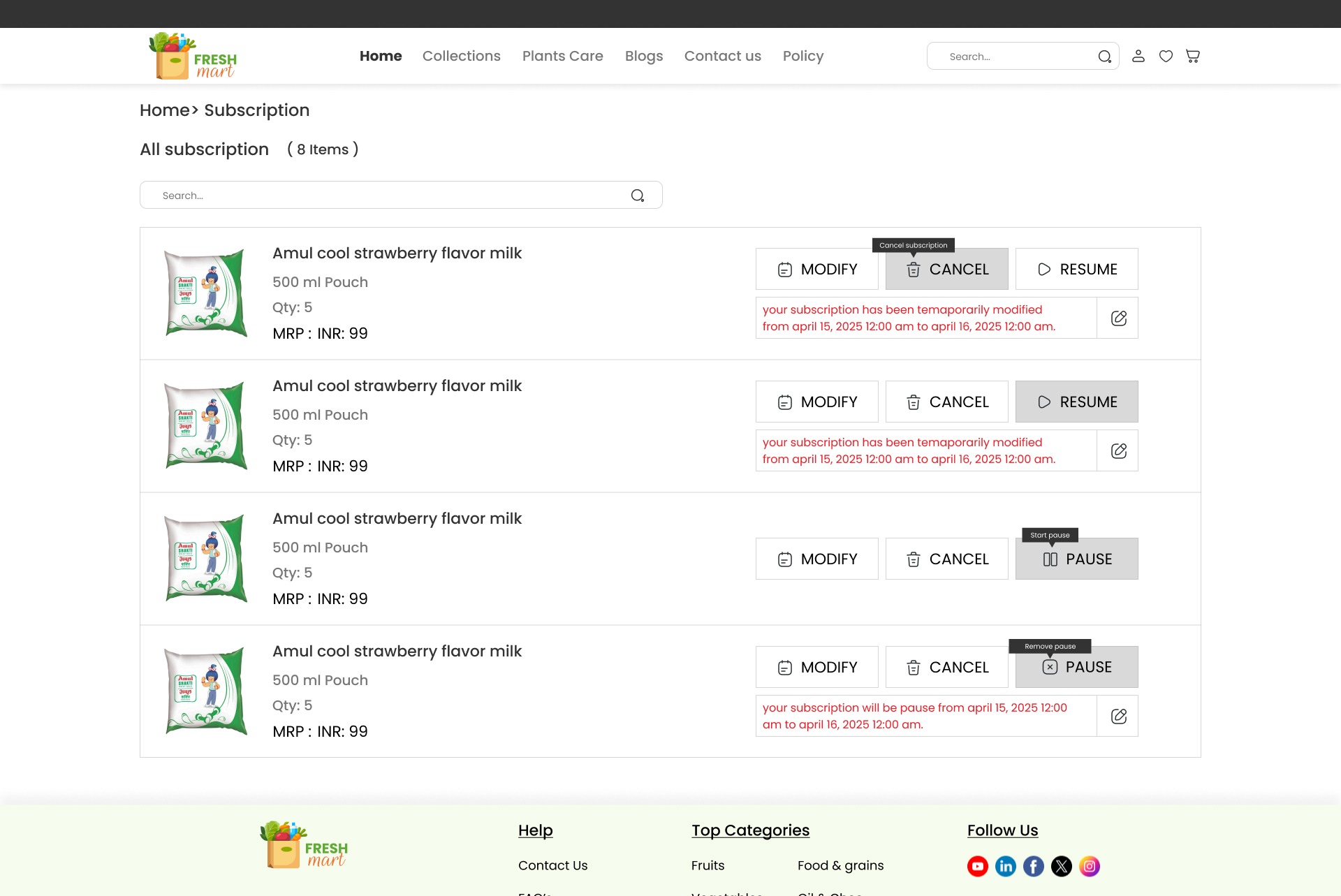The width and height of the screenshot is (1341, 896).
Task: Click the magnifier icon in the header search
Action: pos(1104,57)
